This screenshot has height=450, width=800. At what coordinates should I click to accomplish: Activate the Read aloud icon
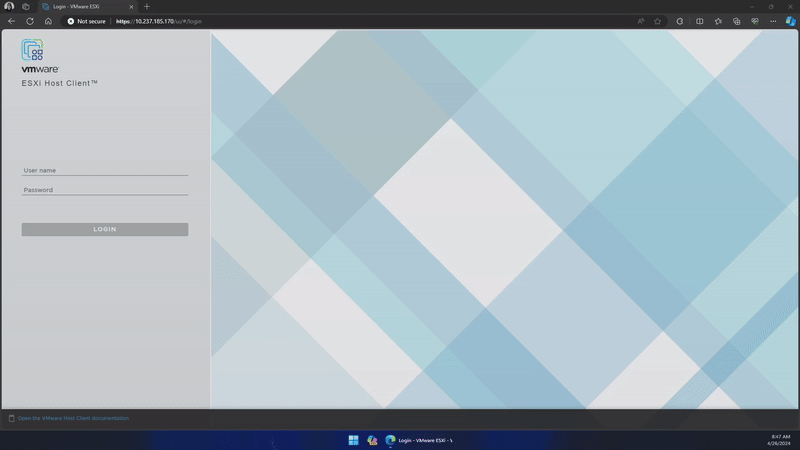[x=641, y=21]
